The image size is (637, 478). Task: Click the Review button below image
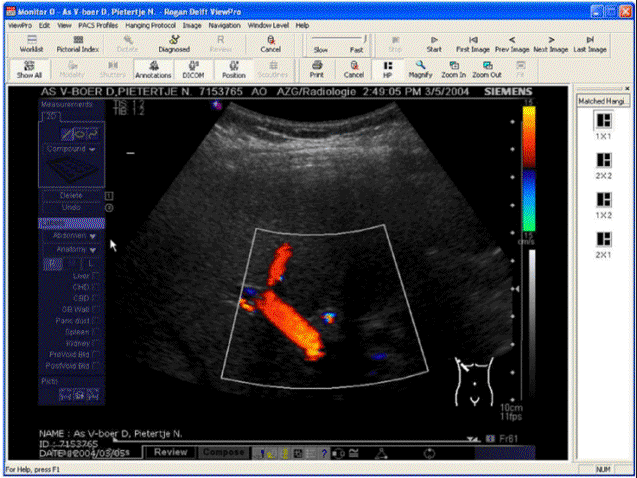pos(170,452)
